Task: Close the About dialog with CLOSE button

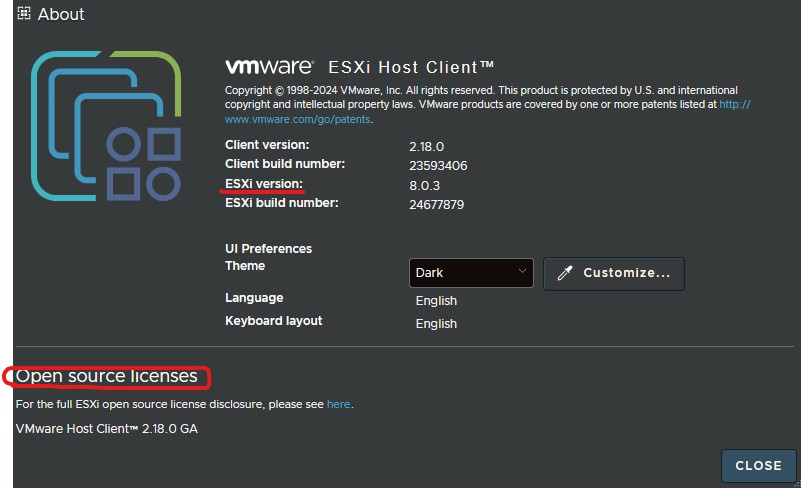Action: [759, 466]
